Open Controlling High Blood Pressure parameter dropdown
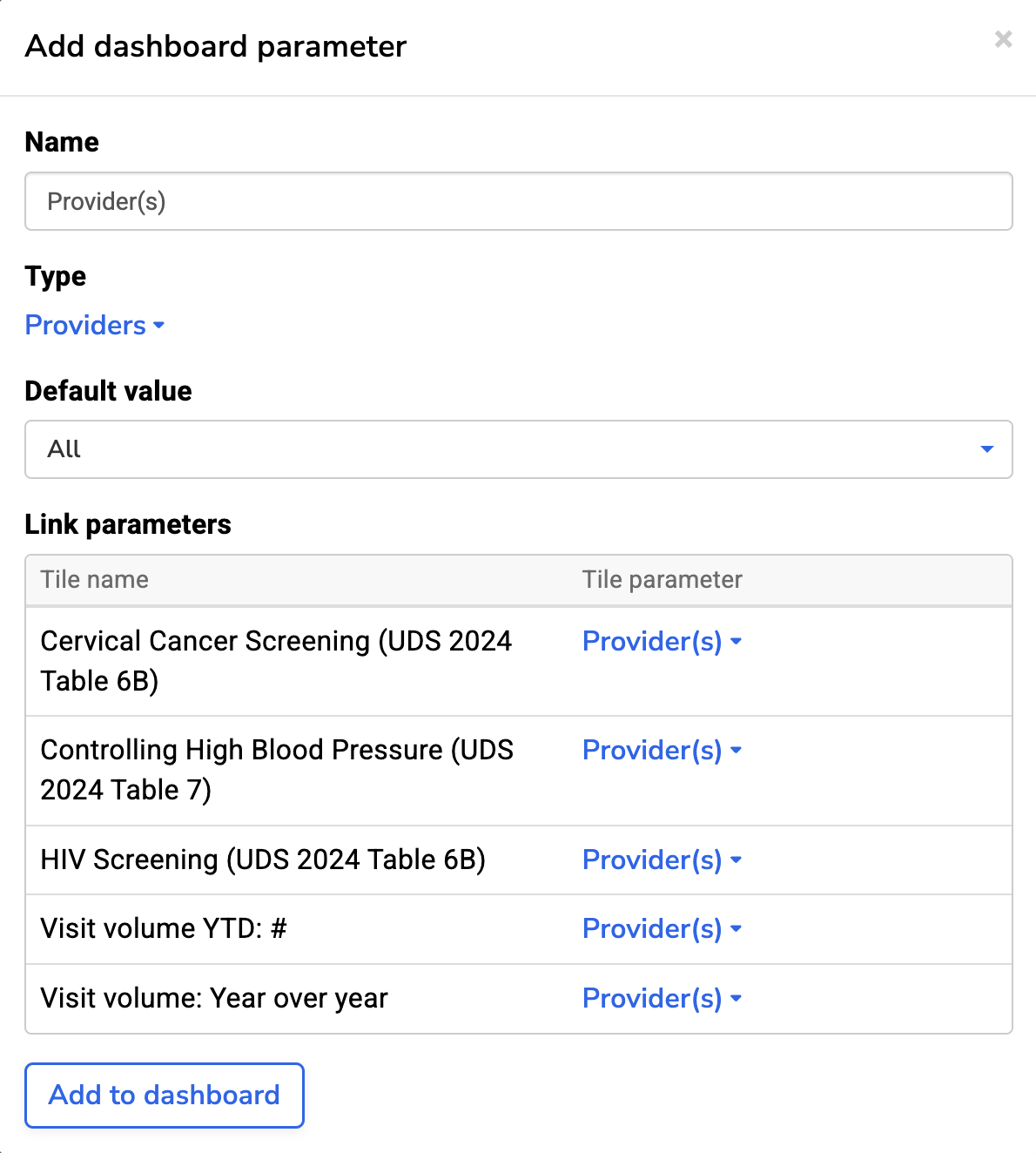 click(662, 751)
